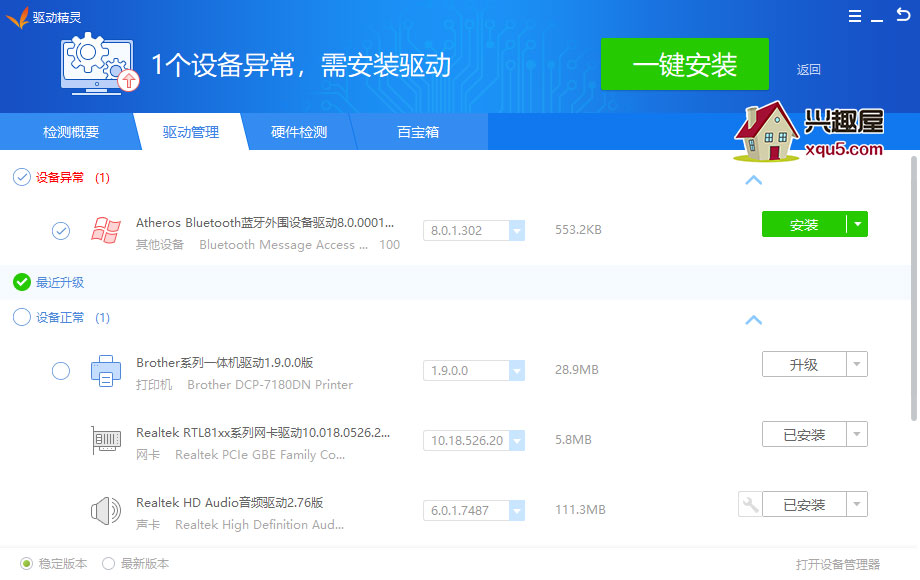The height and width of the screenshot is (580, 920).
Task: Select the 稳定版本 radio button
Action: [x=26, y=564]
